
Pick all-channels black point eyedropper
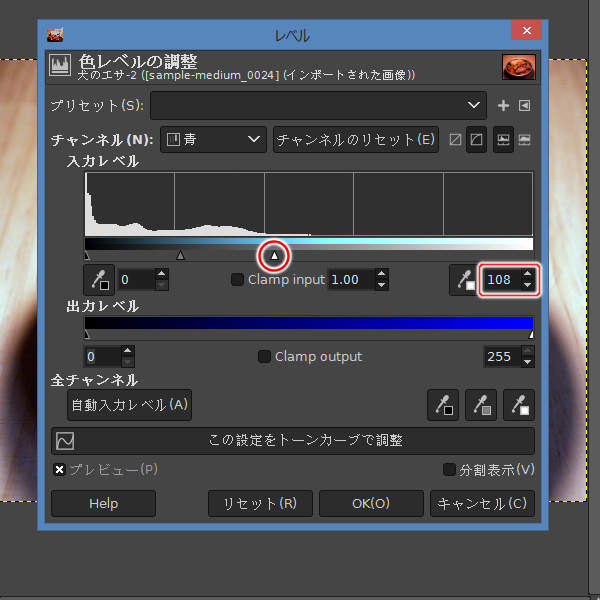[x=443, y=405]
